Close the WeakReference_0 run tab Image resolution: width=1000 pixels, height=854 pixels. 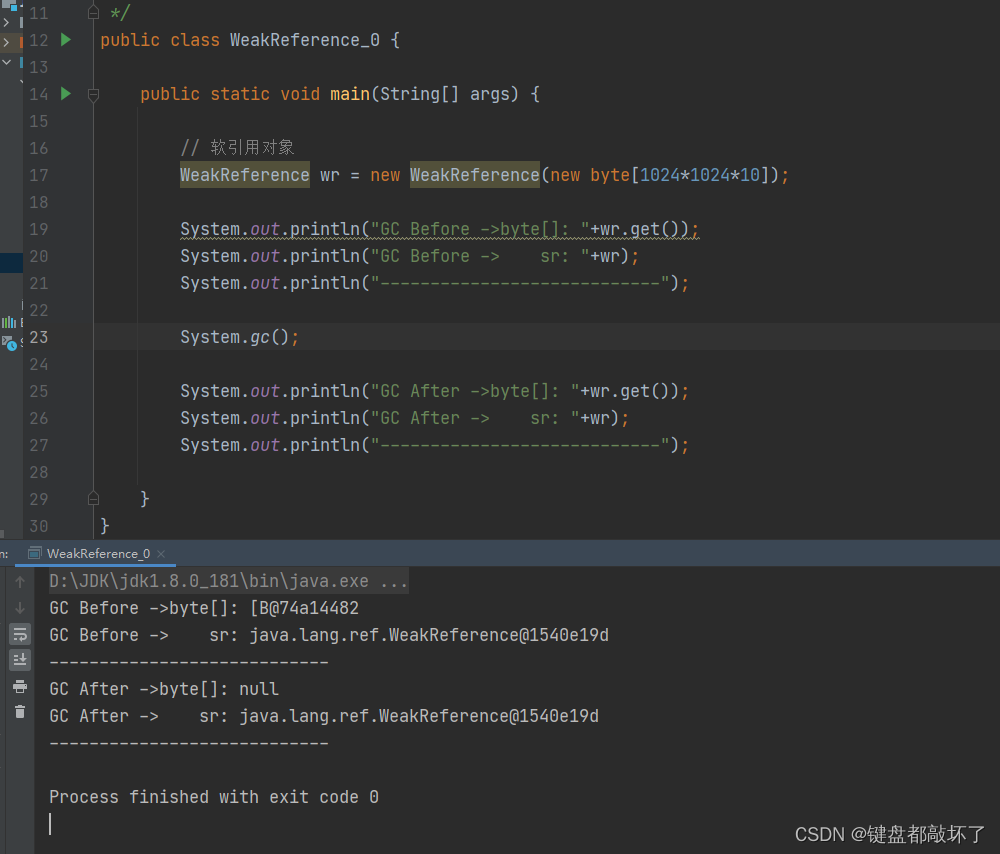pyautogui.click(x=161, y=553)
